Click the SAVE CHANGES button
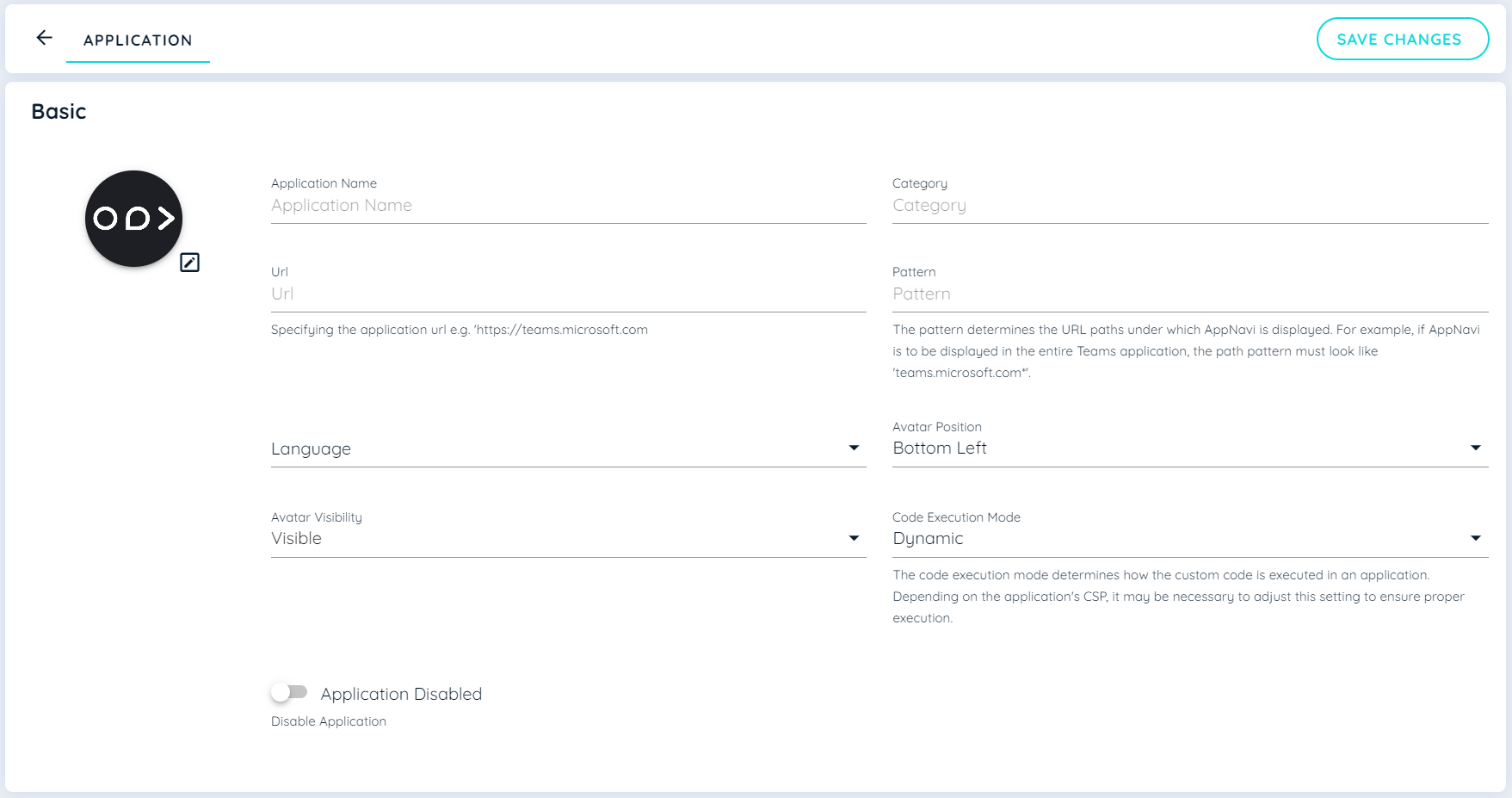Image resolution: width=1512 pixels, height=798 pixels. tap(1402, 39)
